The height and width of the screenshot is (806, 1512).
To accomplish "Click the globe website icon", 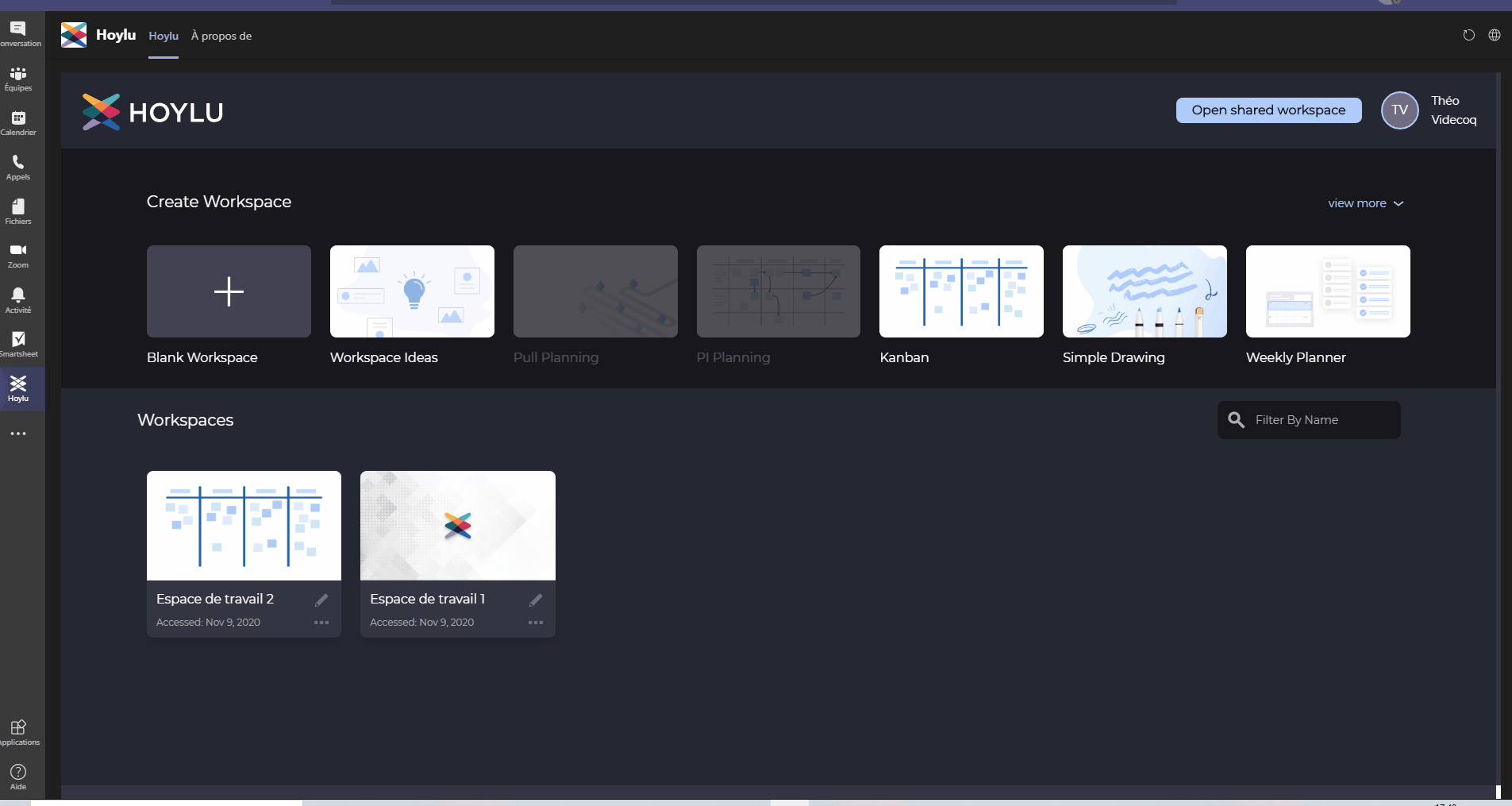I will 1495,35.
